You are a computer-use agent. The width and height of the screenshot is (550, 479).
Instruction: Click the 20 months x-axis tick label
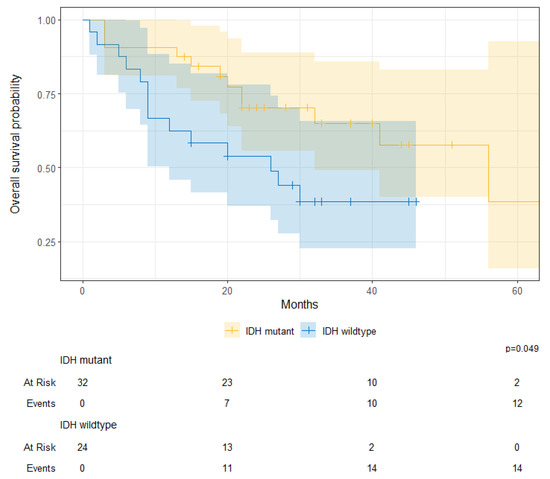227,291
